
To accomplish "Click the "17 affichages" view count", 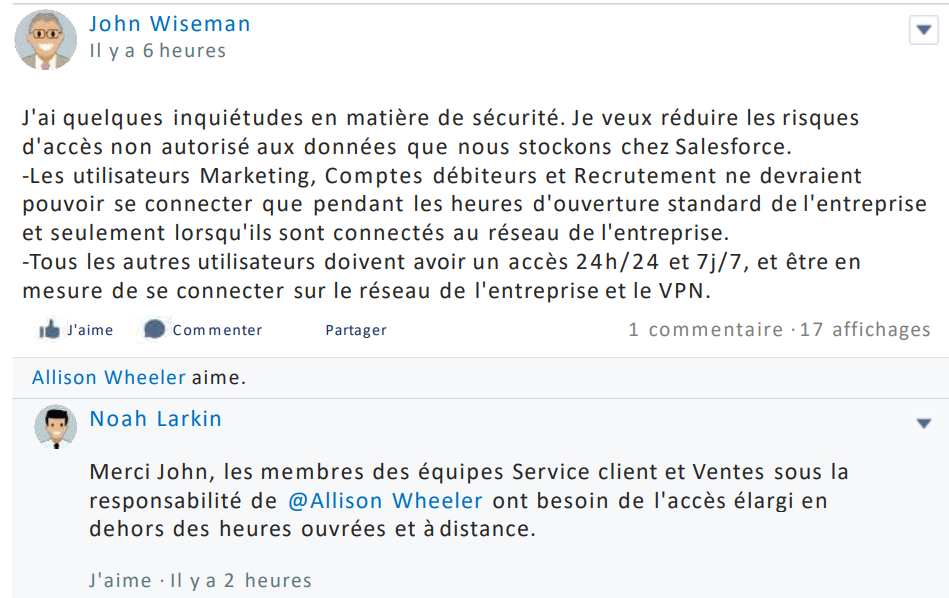I will tap(865, 329).
